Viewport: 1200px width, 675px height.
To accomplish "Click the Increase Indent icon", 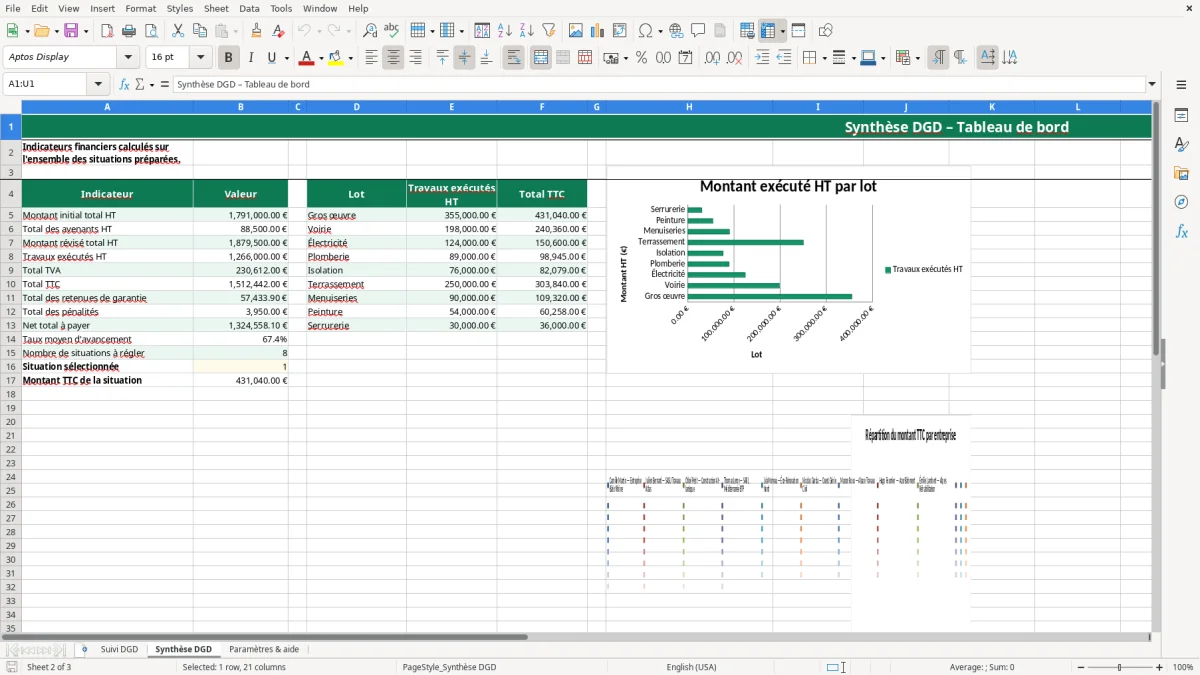I will 762,58.
